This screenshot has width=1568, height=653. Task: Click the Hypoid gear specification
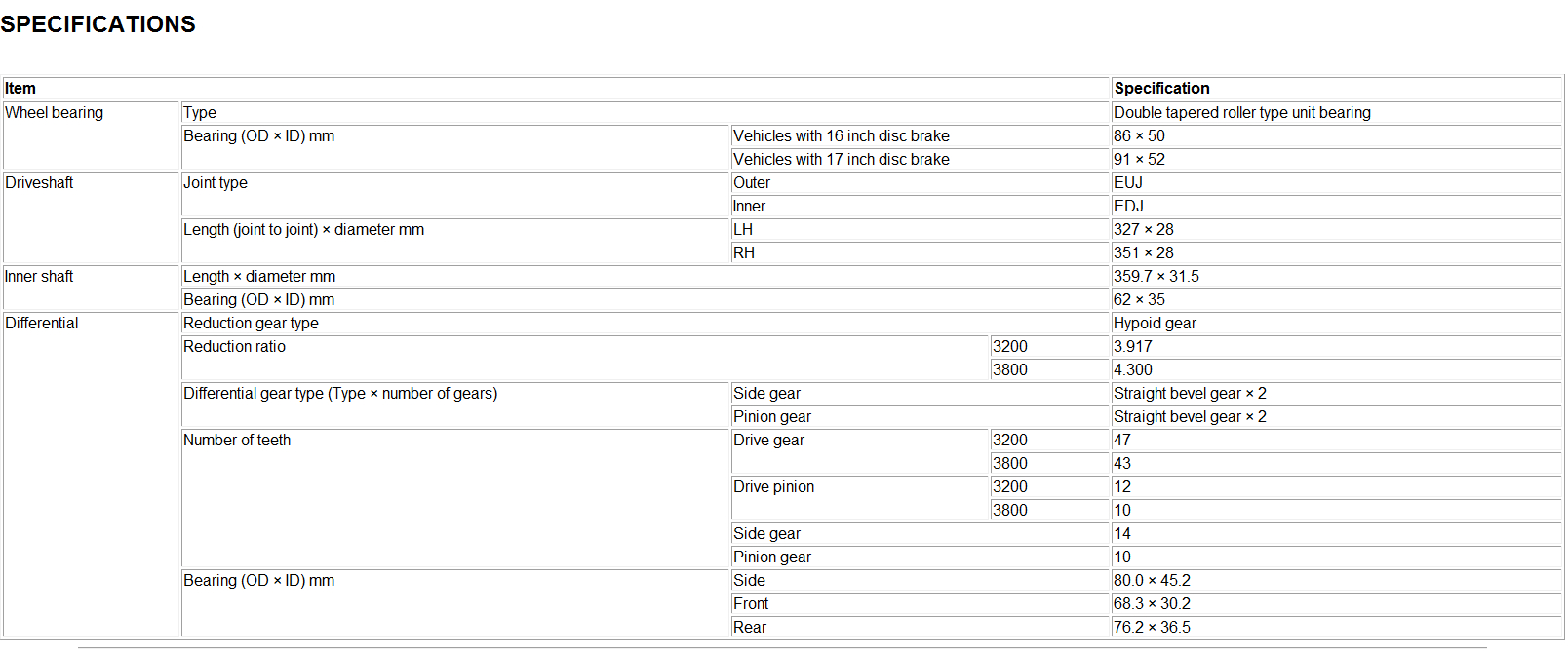(1155, 324)
